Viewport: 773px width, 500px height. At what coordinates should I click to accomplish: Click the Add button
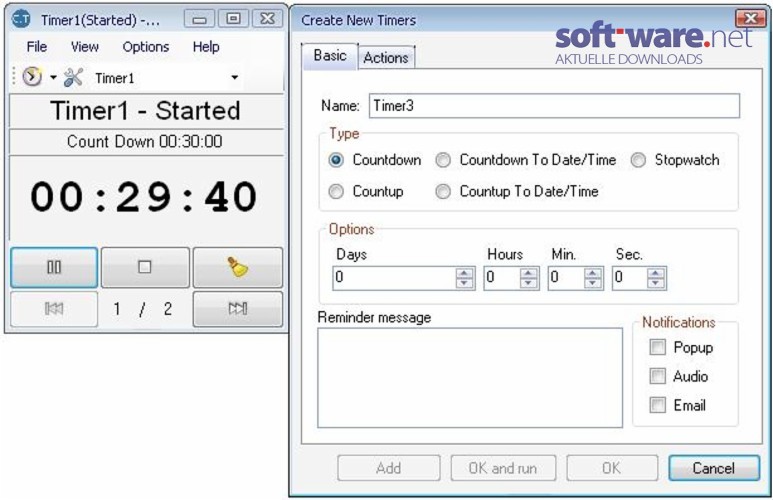388,468
